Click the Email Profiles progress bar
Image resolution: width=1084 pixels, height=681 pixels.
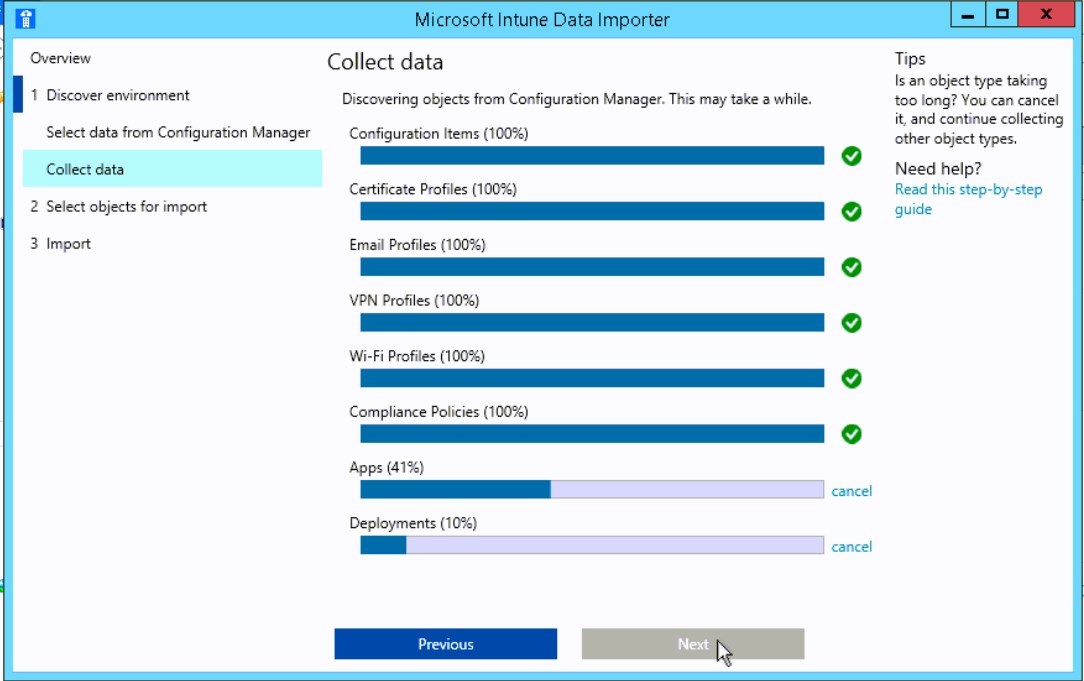pos(592,267)
